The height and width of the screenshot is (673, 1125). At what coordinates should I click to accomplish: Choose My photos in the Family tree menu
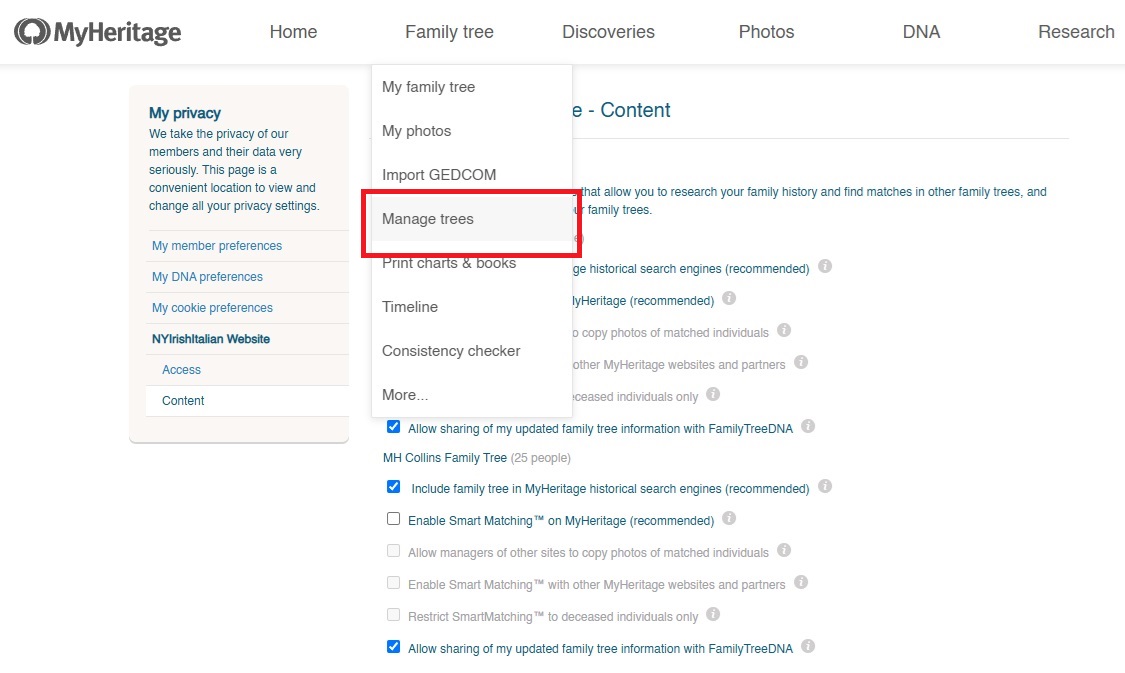[x=472, y=131]
